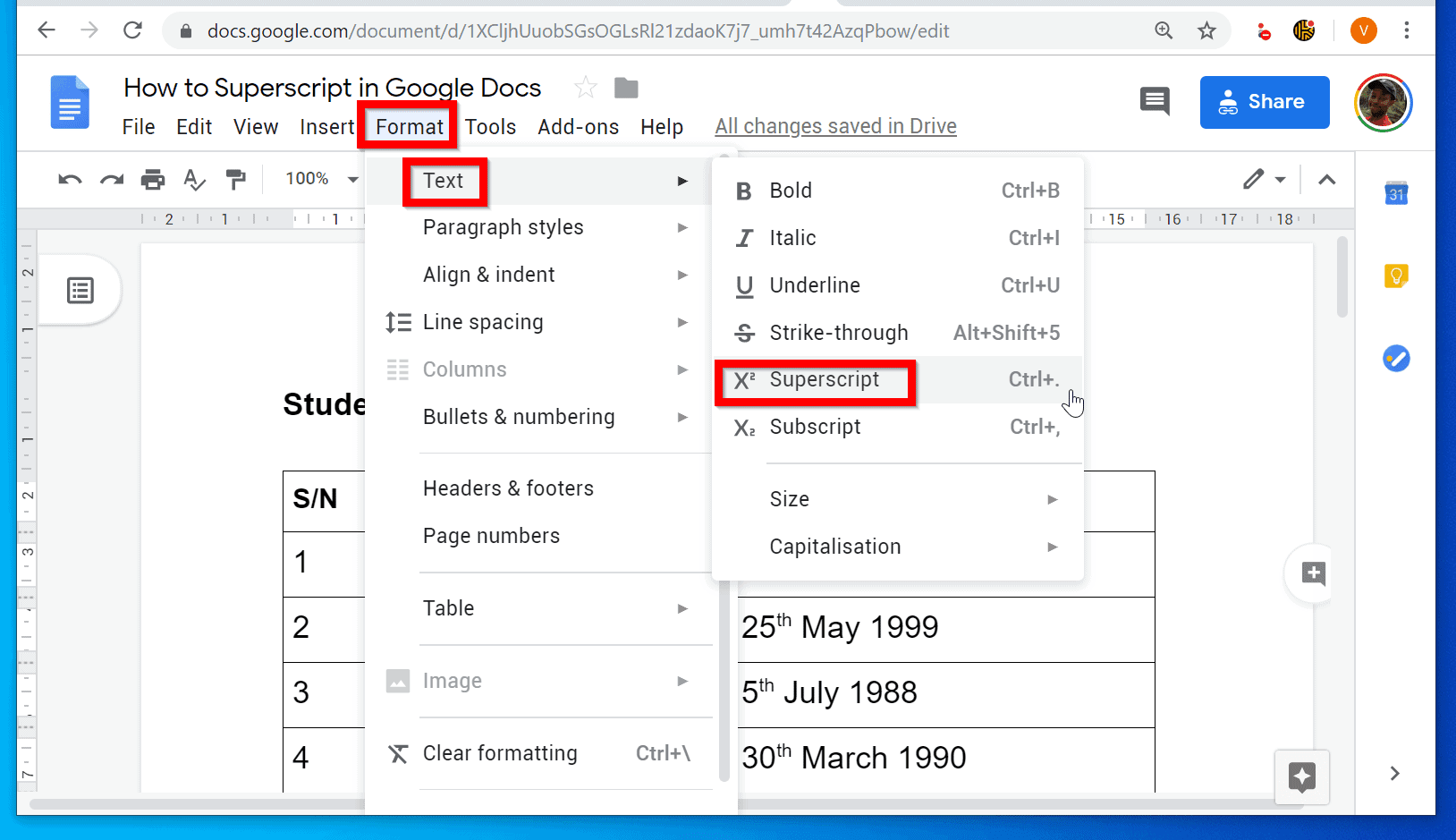The image size is (1456, 840).
Task: Select the Paint format tool
Action: pos(235,180)
